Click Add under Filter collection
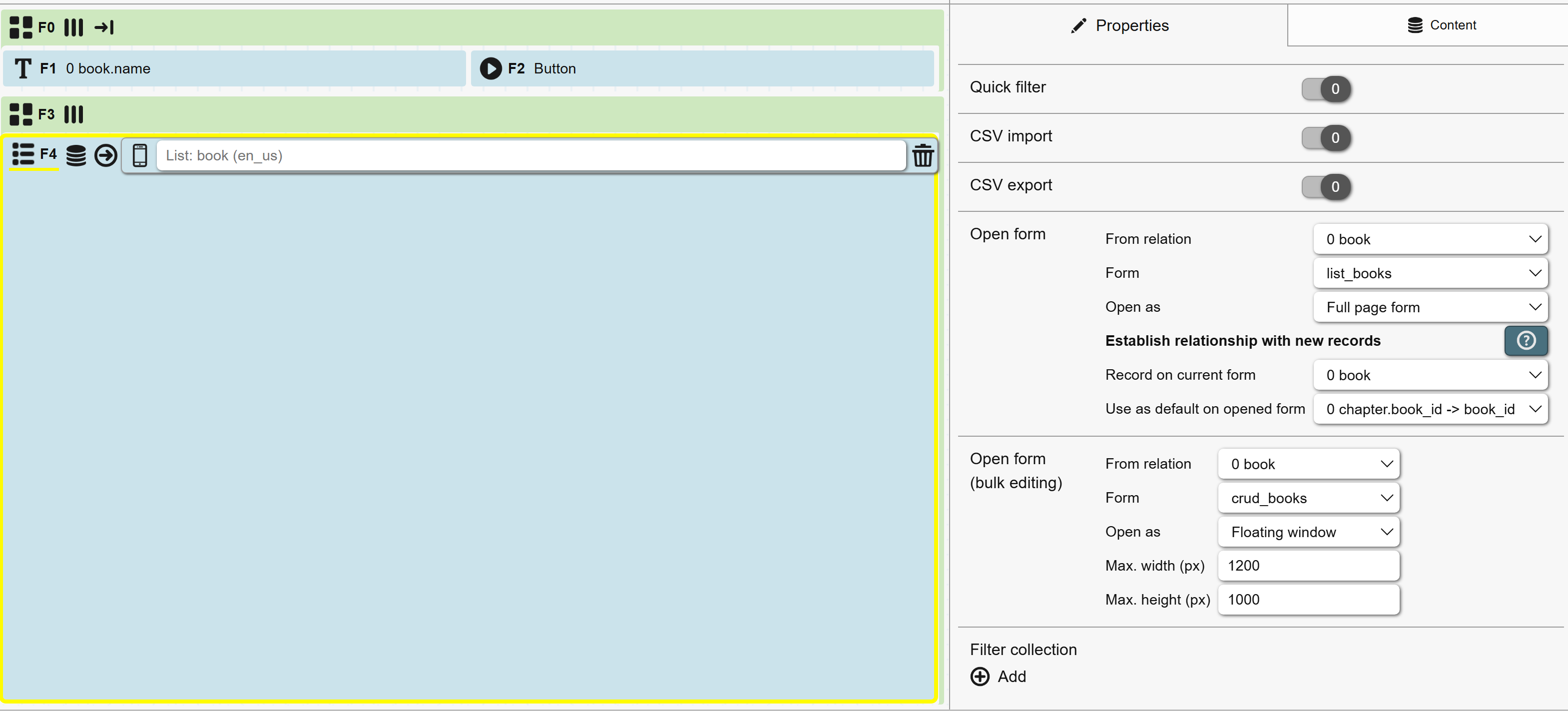The height and width of the screenshot is (711, 1568). click(x=998, y=677)
